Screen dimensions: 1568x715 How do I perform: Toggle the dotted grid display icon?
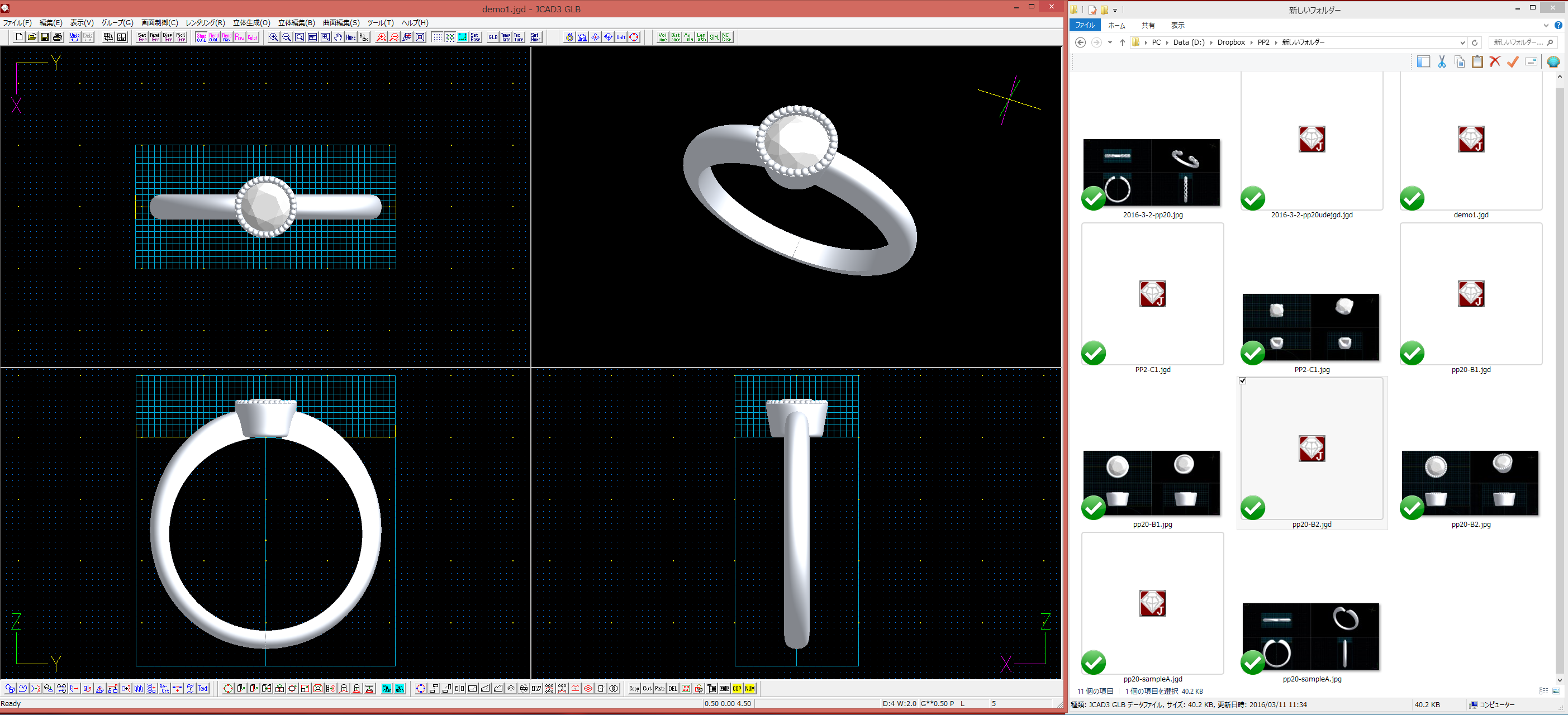point(437,37)
